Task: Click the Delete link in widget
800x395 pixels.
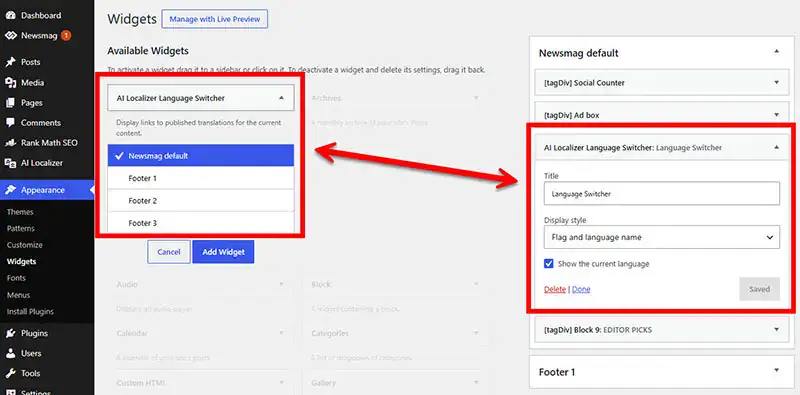Action: [x=555, y=289]
